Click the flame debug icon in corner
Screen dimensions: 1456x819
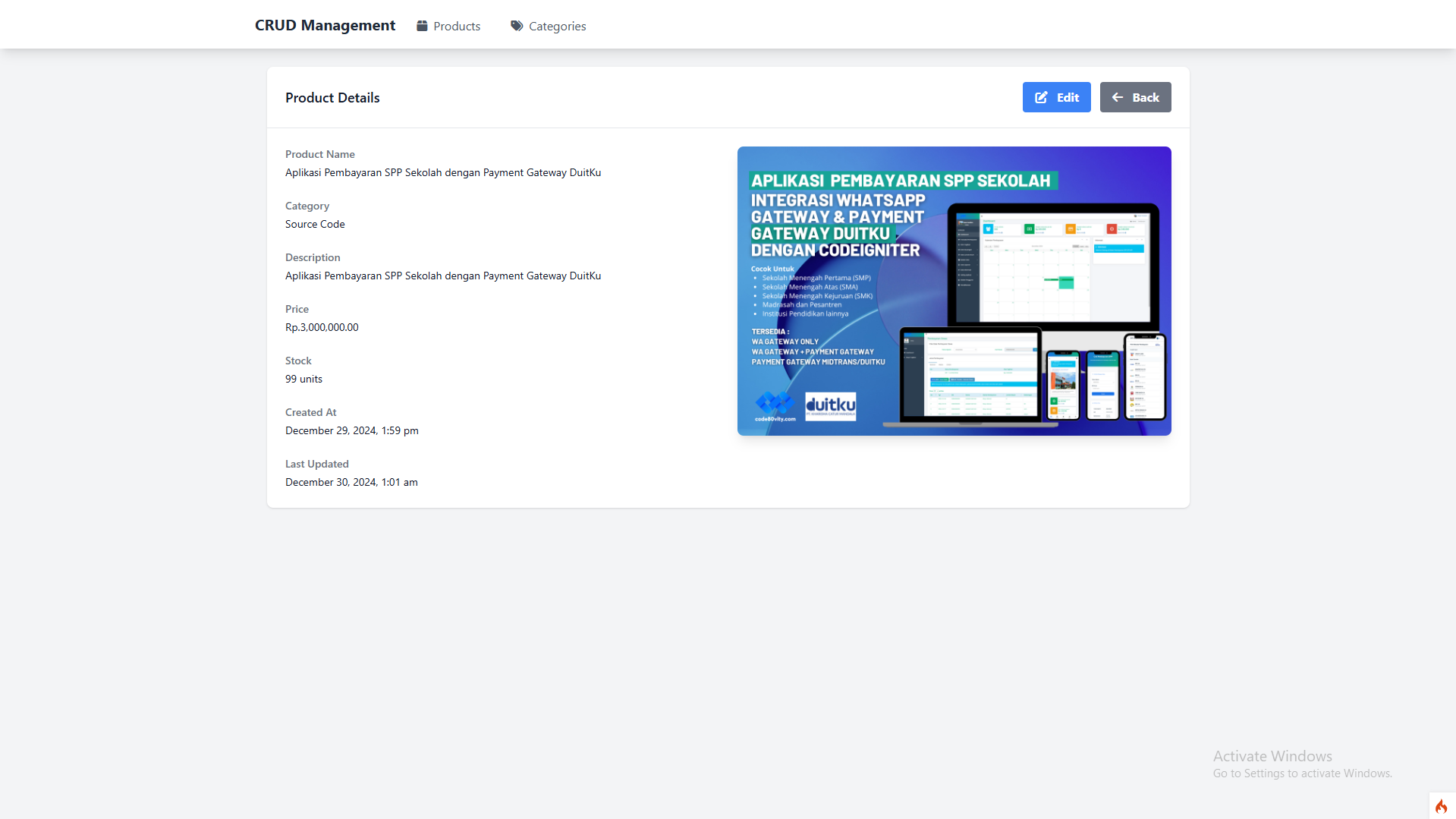(1441, 806)
